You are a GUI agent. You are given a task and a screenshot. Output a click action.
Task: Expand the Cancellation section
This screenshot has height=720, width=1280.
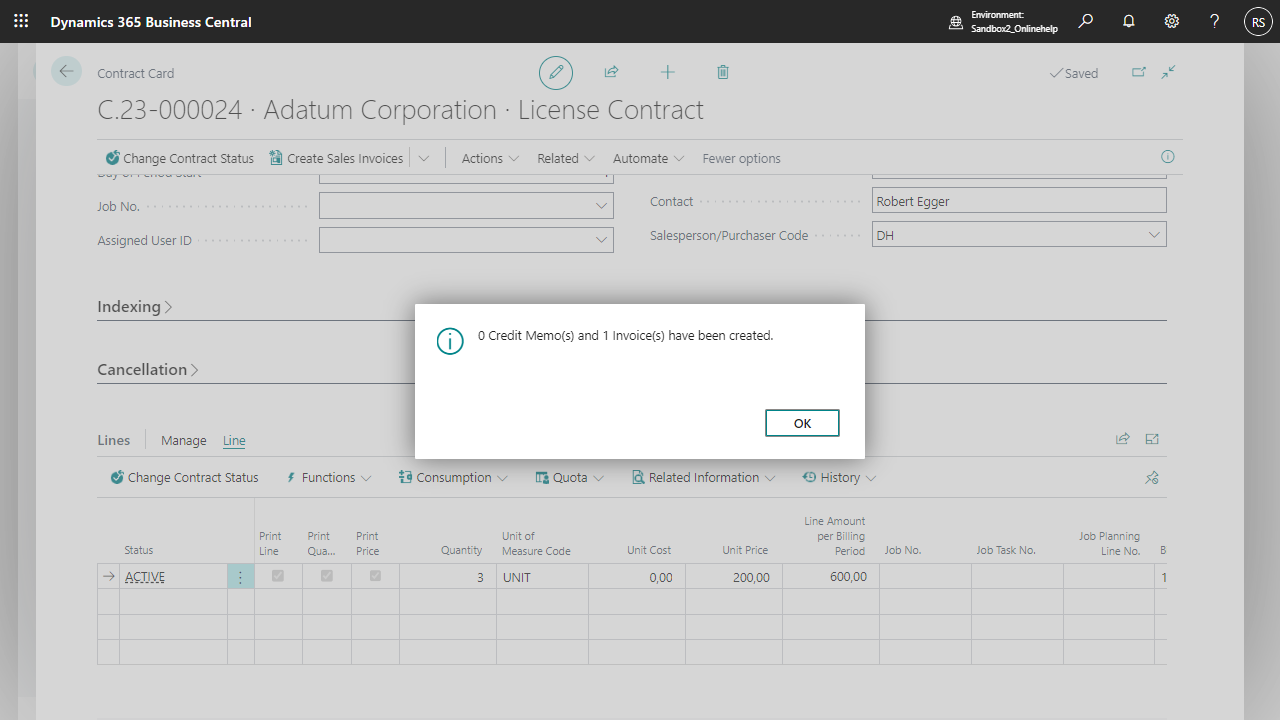[148, 370]
